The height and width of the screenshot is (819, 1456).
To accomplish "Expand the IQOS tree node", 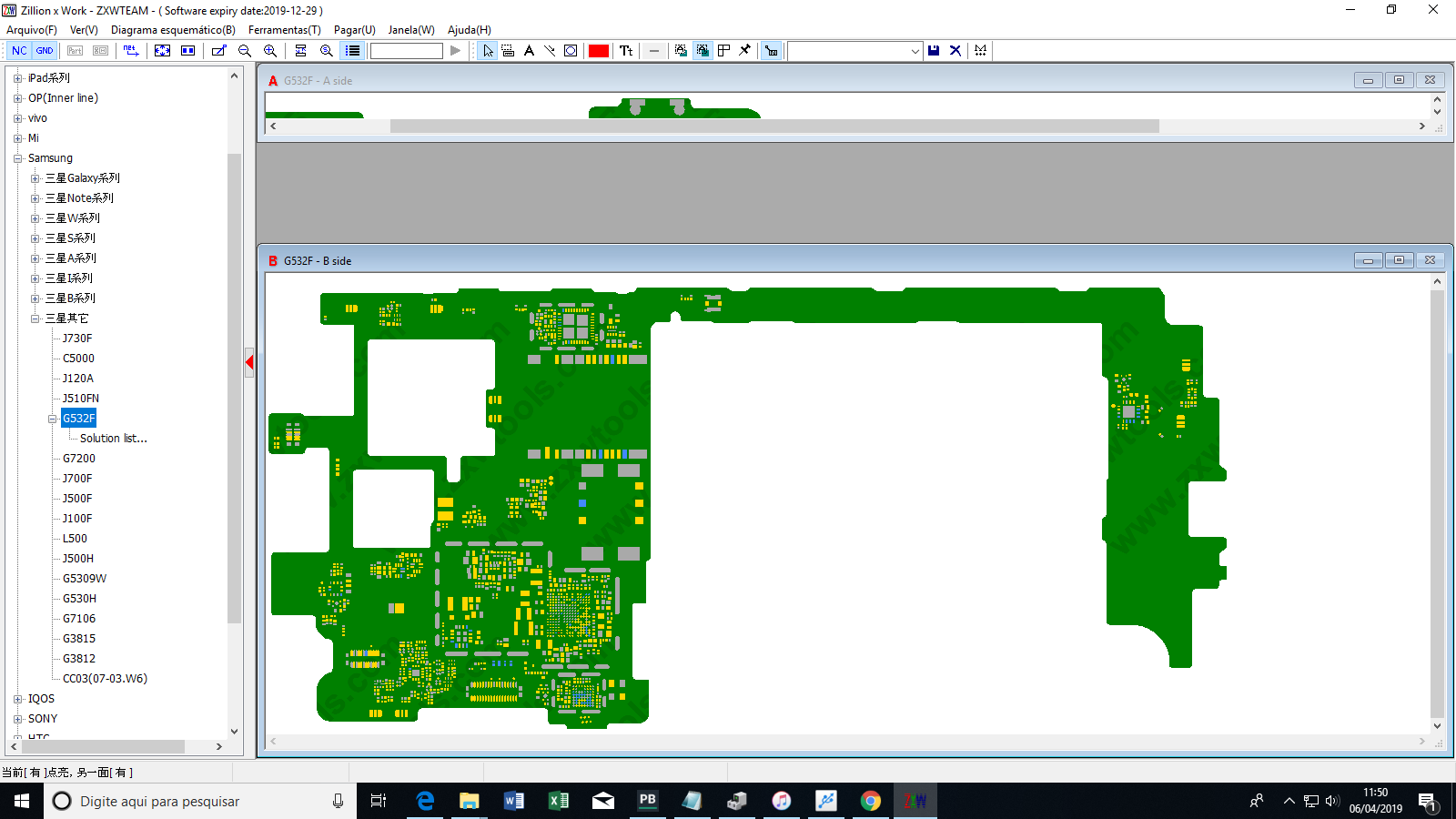I will pyautogui.click(x=17, y=699).
